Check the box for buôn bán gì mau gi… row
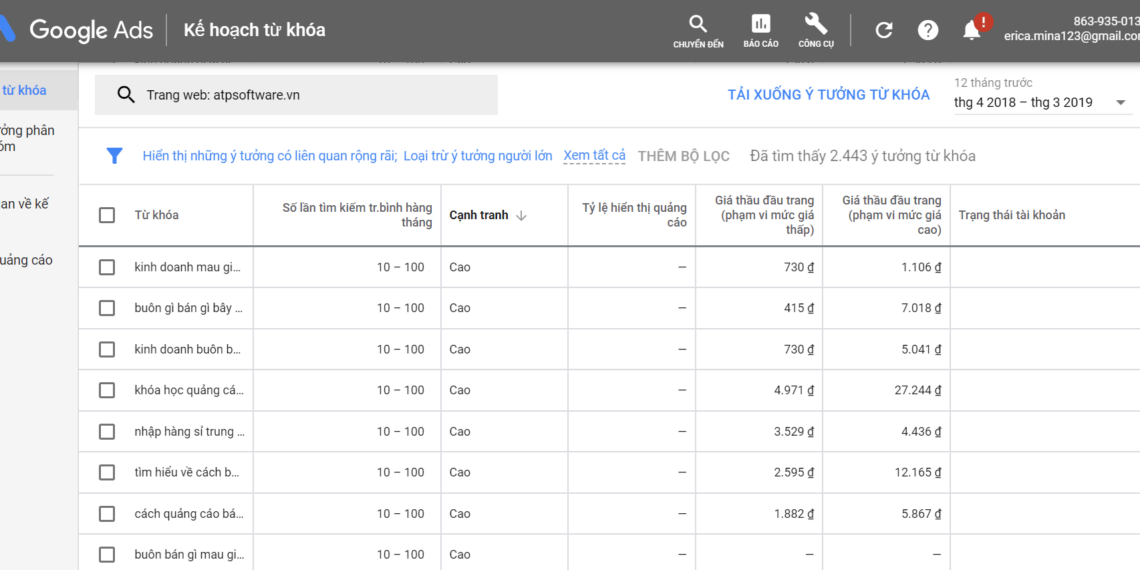Image resolution: width=1140 pixels, height=570 pixels. pos(107,555)
